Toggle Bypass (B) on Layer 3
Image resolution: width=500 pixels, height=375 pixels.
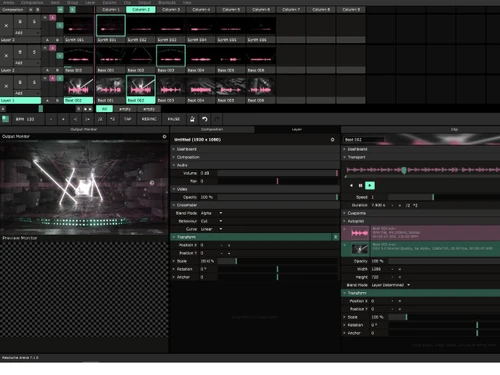pos(20,22)
